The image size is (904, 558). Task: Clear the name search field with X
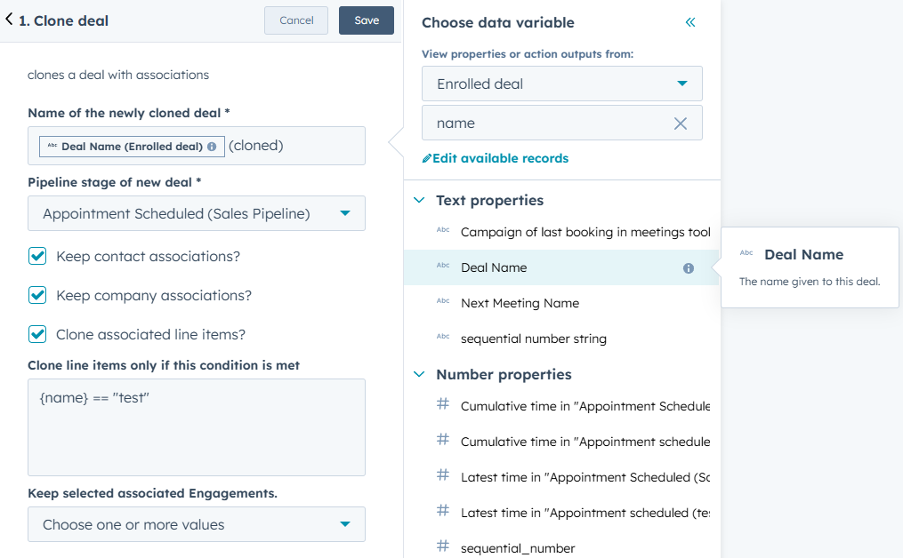point(680,123)
